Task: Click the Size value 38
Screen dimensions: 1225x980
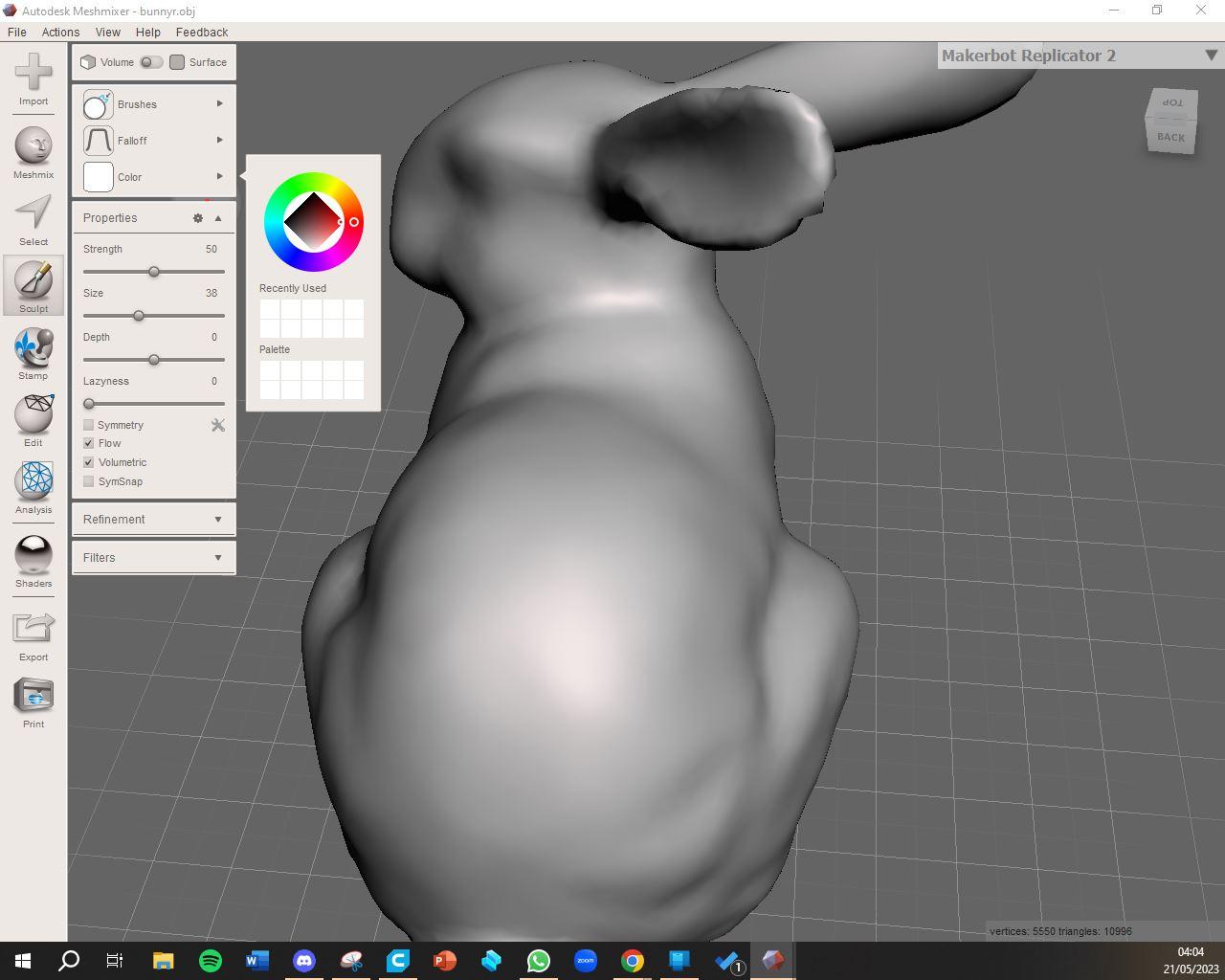Action: click(x=212, y=293)
